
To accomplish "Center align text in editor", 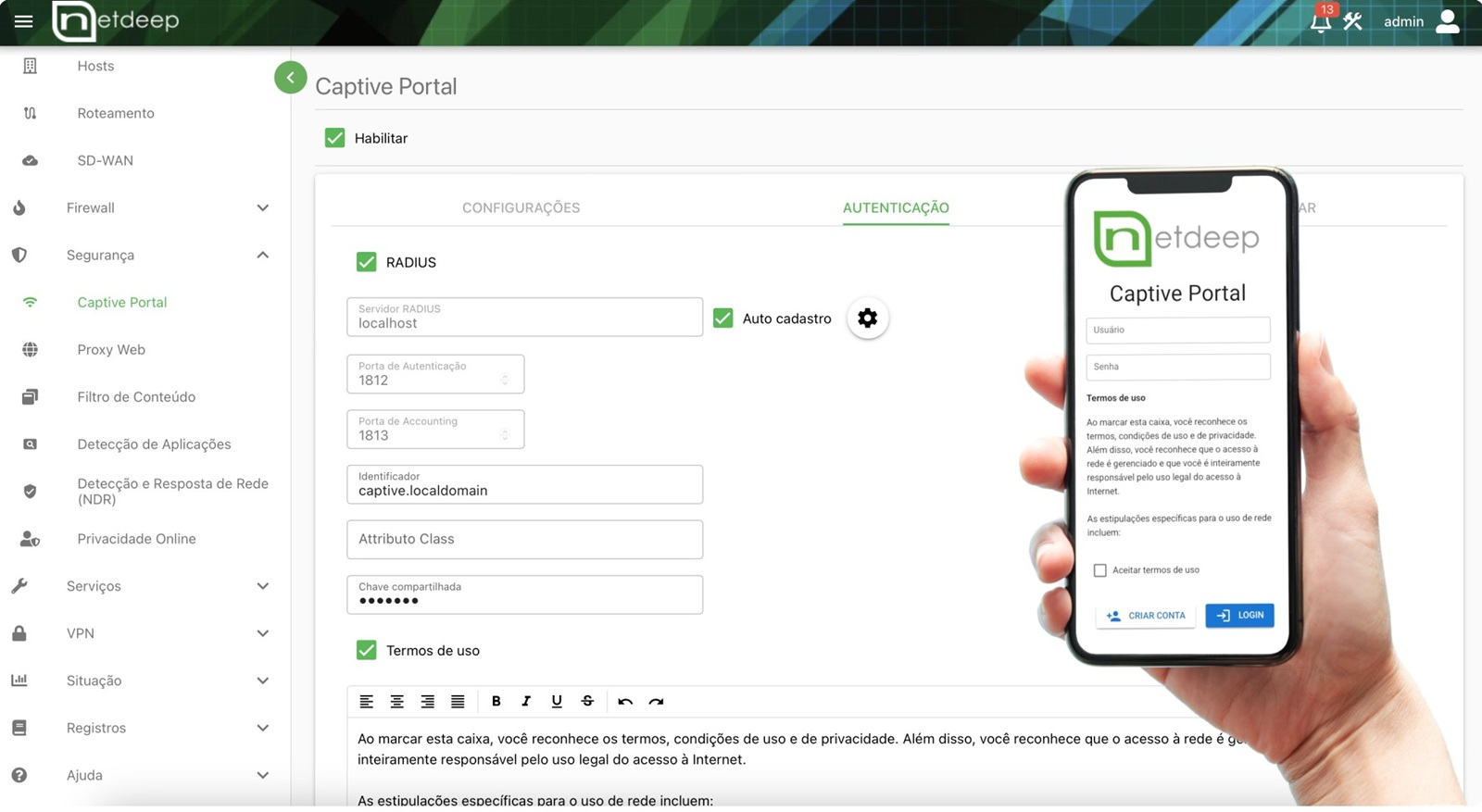I will coord(397,702).
